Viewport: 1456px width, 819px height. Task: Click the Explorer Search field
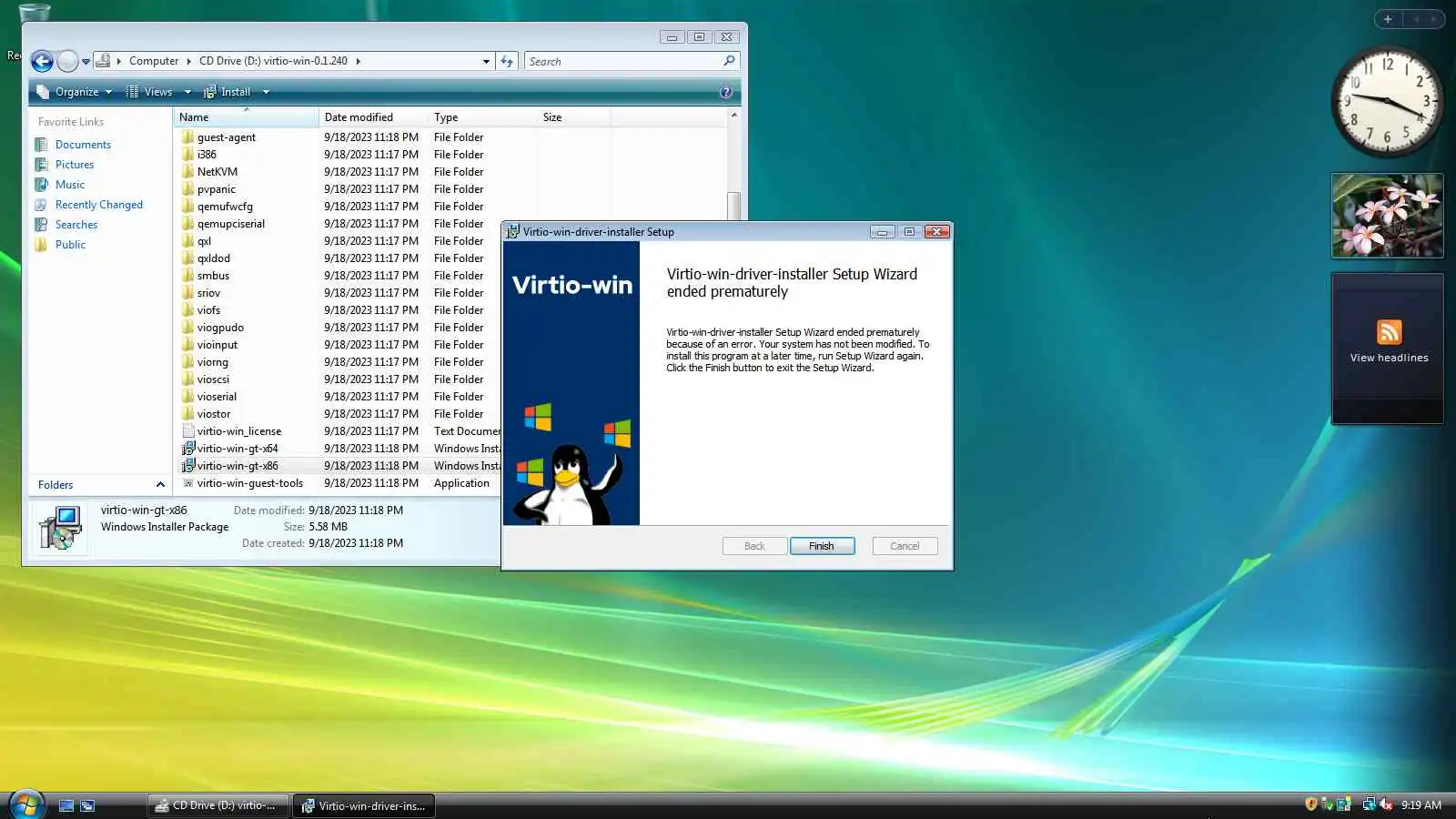(x=624, y=61)
